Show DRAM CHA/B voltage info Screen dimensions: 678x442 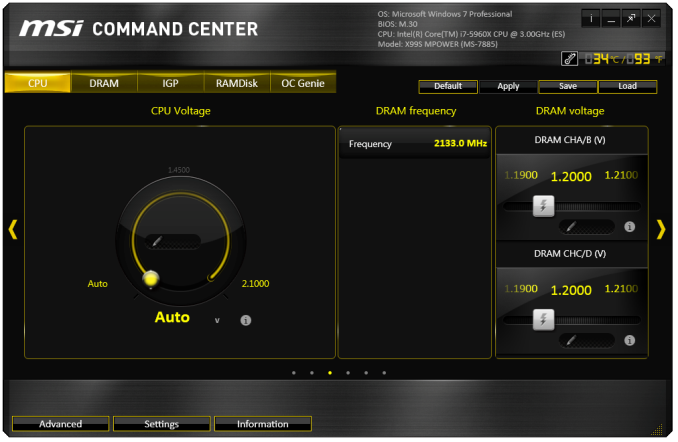tap(630, 227)
